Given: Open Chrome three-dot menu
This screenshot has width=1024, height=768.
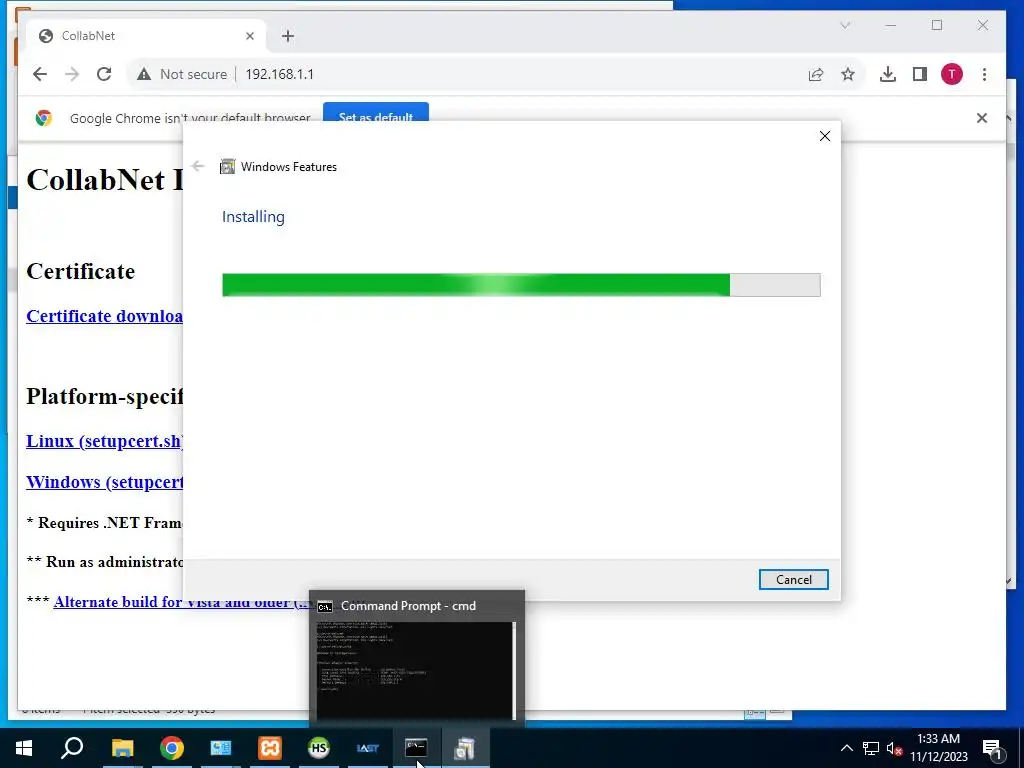Looking at the screenshot, I should 984,74.
